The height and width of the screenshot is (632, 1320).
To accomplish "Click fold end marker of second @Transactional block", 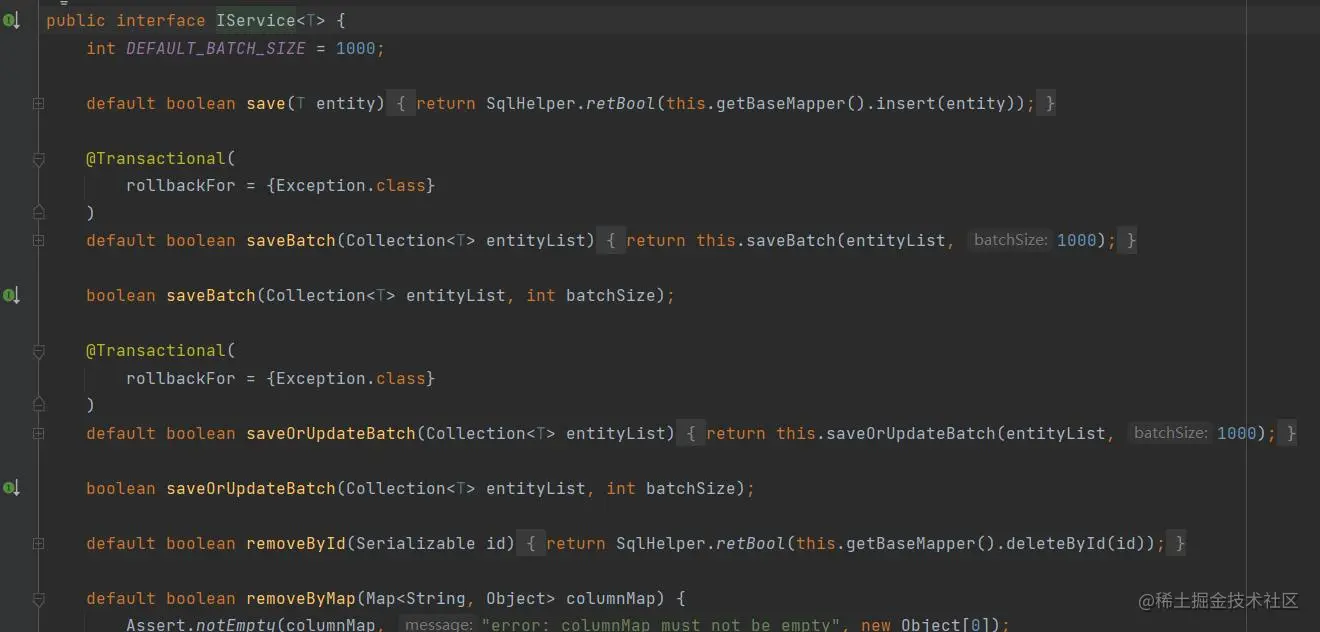I will point(38,405).
